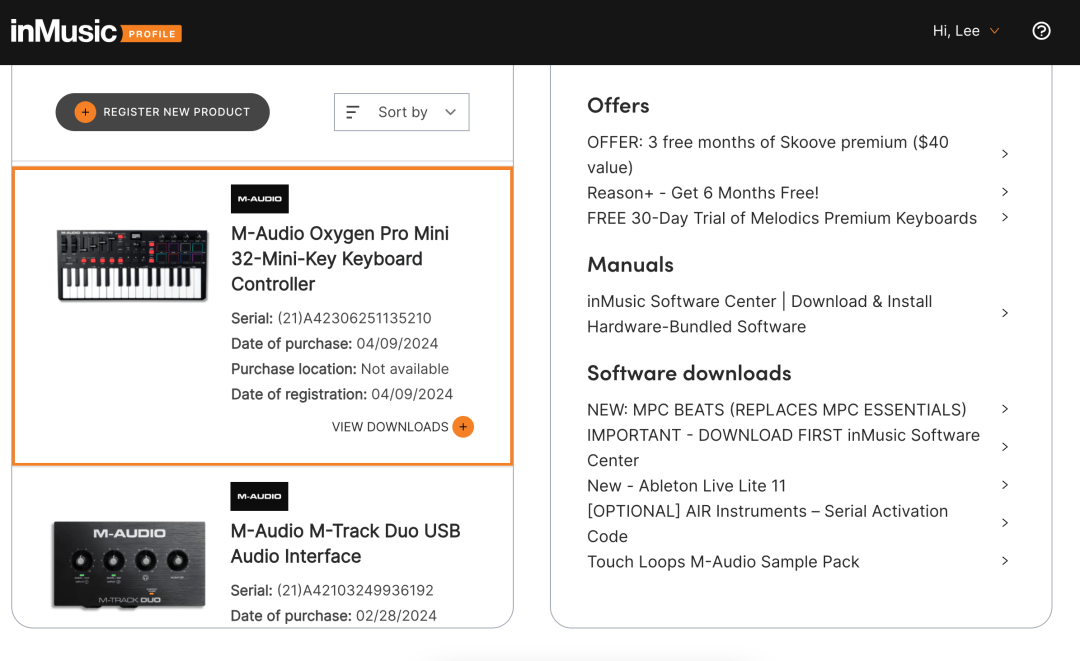Image resolution: width=1080 pixels, height=661 pixels.
Task: Click the Oxygen Pro Mini keyboard thumbnail
Action: click(132, 265)
